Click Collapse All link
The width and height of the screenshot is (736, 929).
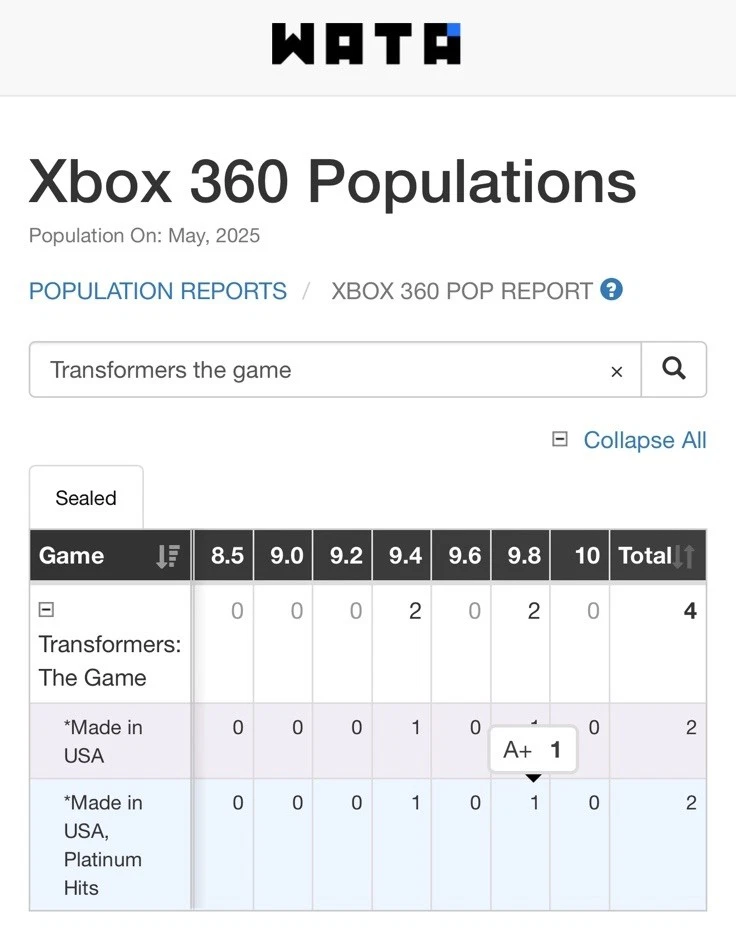644,440
